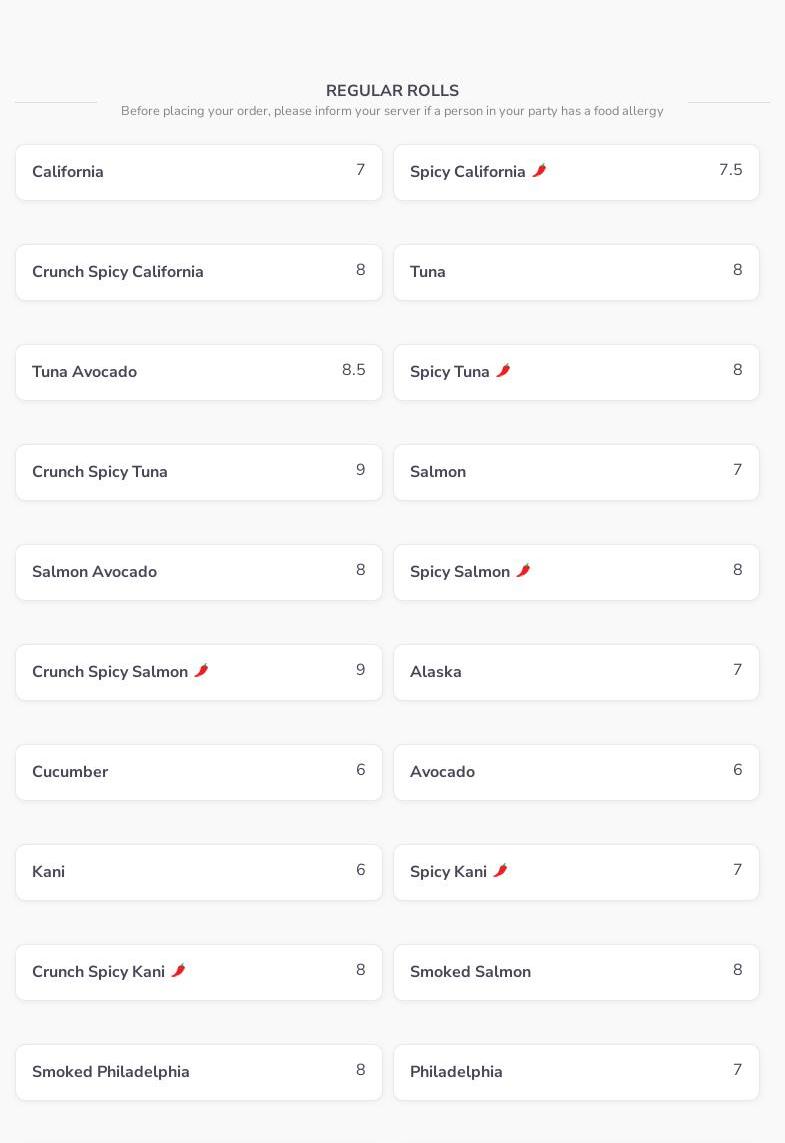
Task: Select the California roll item
Action: pos(198,172)
